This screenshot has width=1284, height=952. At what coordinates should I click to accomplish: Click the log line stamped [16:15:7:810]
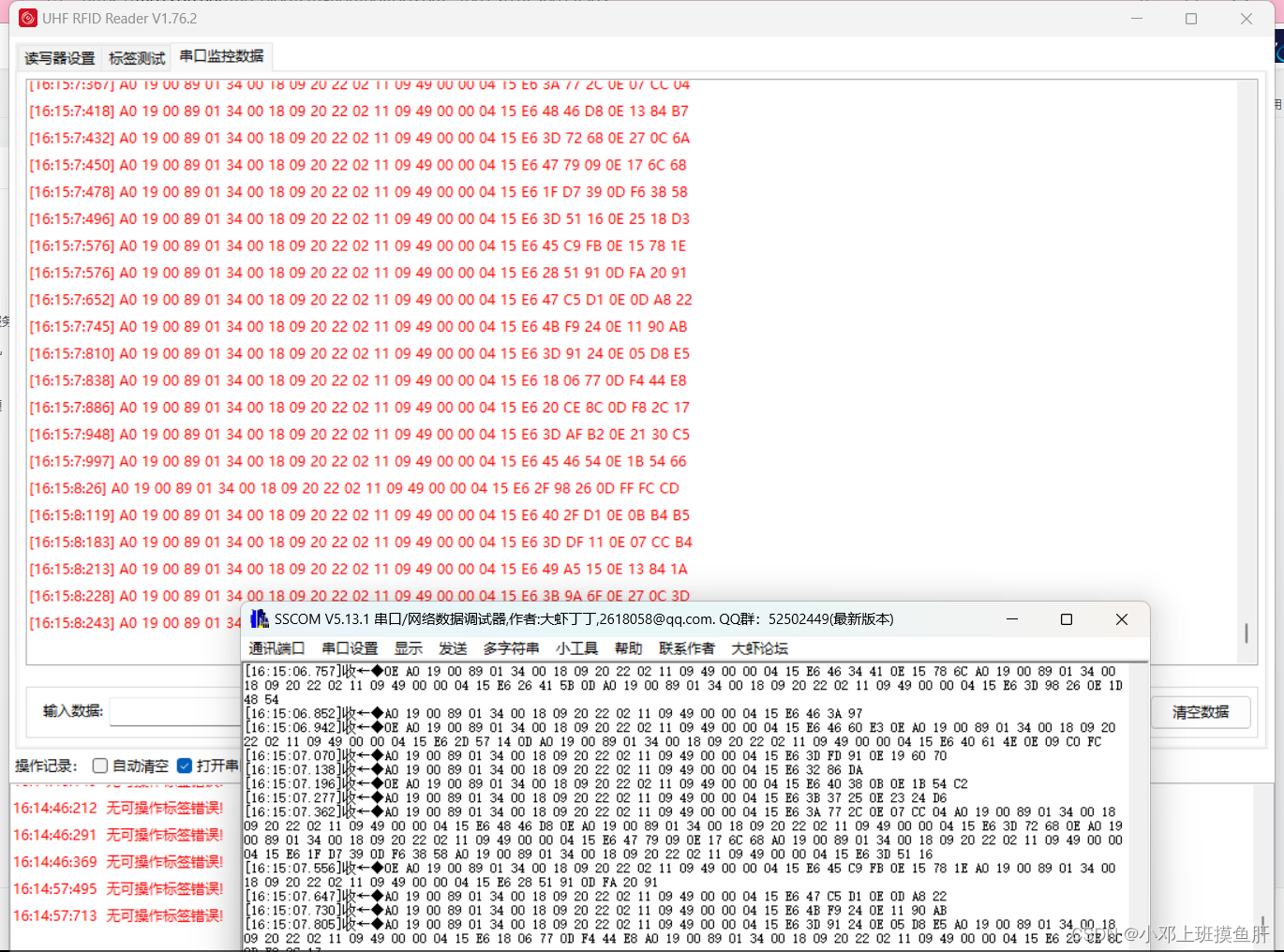pyautogui.click(x=359, y=353)
